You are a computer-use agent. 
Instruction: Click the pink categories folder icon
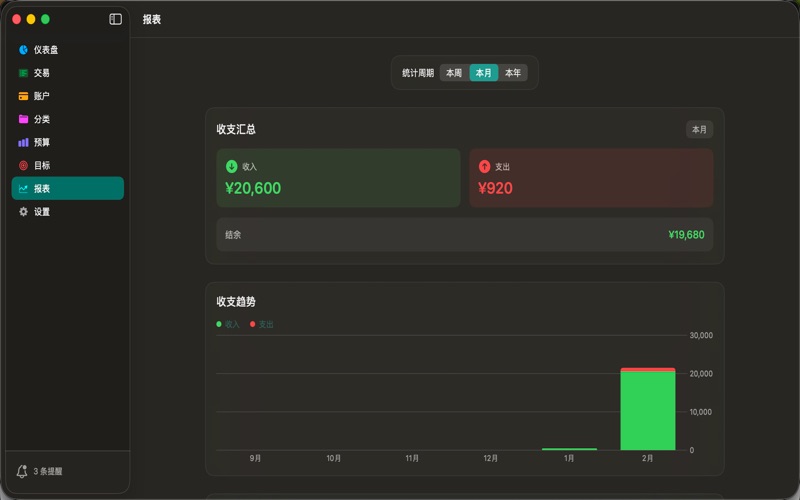pyautogui.click(x=23, y=119)
